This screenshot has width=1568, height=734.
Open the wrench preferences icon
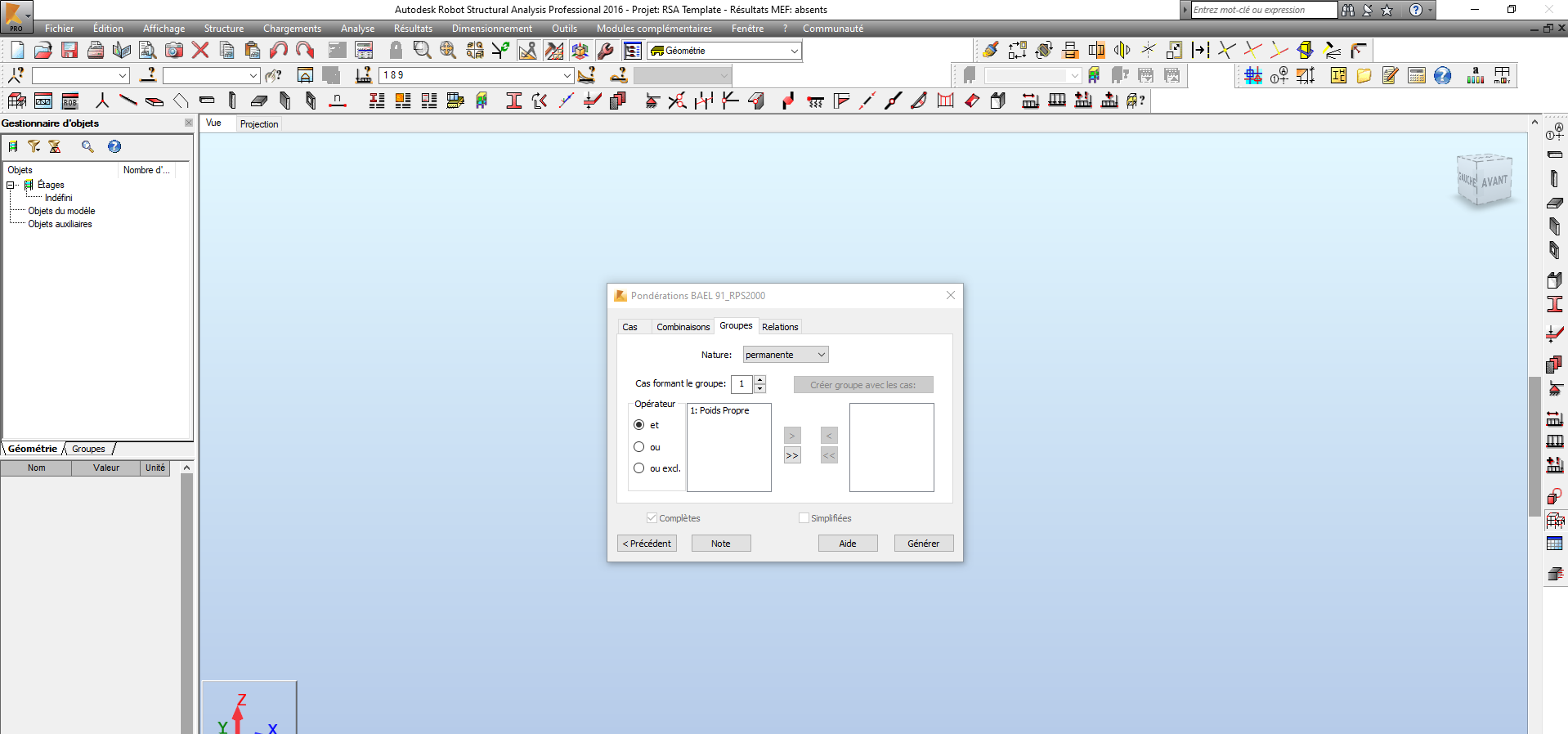point(606,50)
